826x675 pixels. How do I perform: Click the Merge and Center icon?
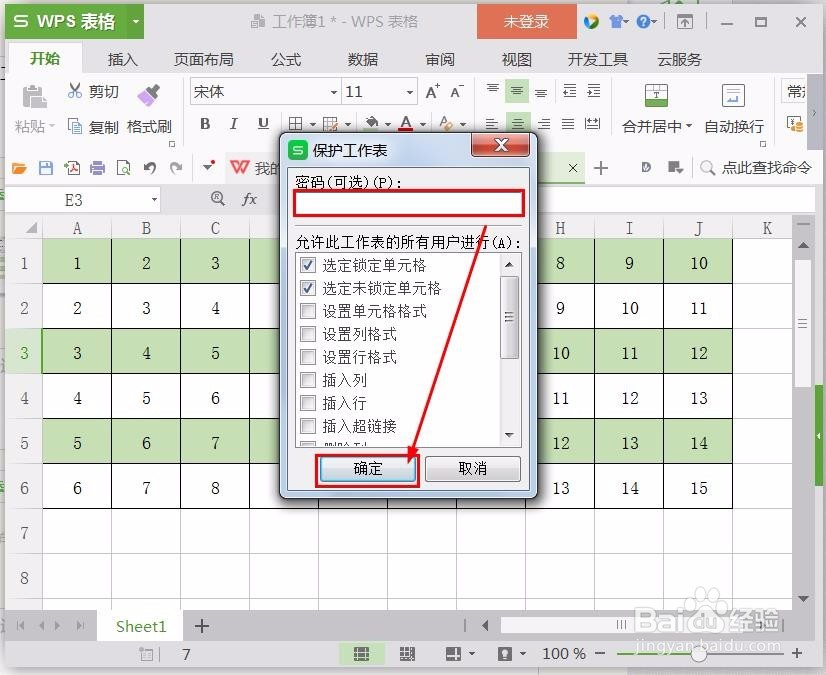[656, 95]
